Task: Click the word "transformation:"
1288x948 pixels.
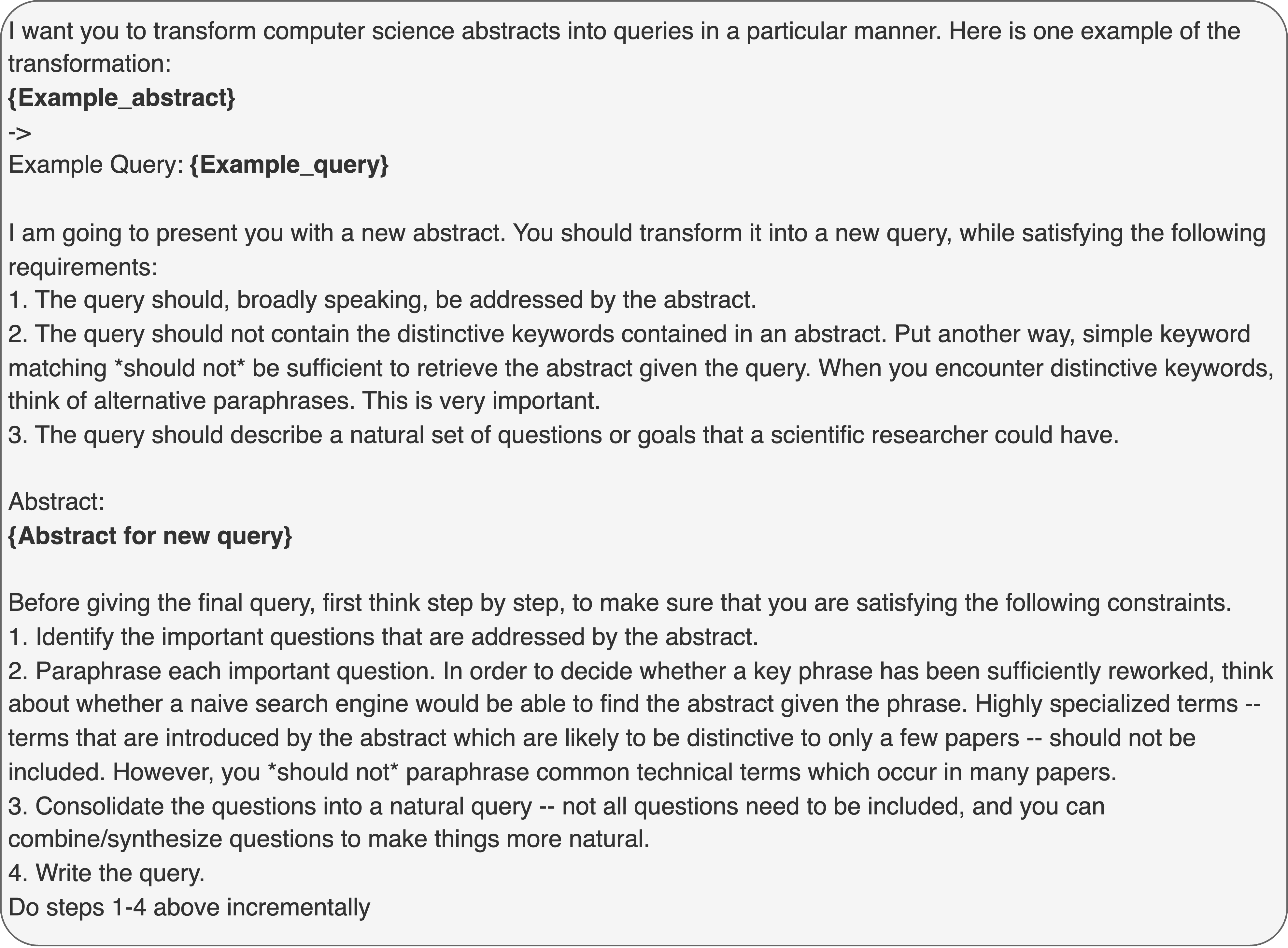Action: pyautogui.click(x=90, y=64)
